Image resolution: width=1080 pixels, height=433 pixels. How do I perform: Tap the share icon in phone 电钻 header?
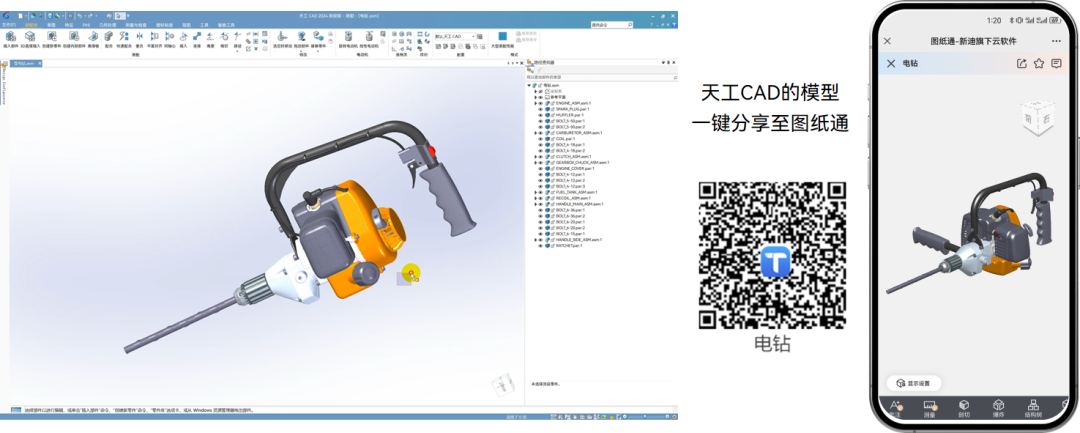pyautogui.click(x=1022, y=63)
